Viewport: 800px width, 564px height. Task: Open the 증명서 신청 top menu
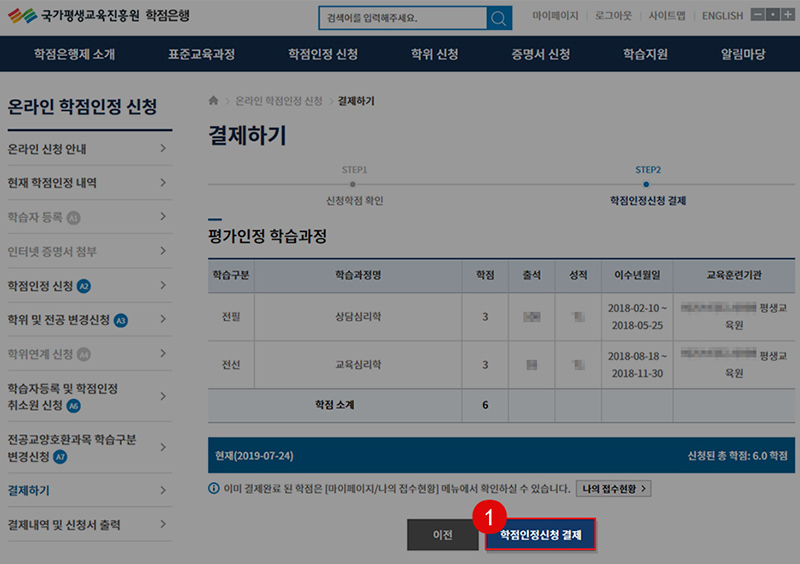[540, 54]
